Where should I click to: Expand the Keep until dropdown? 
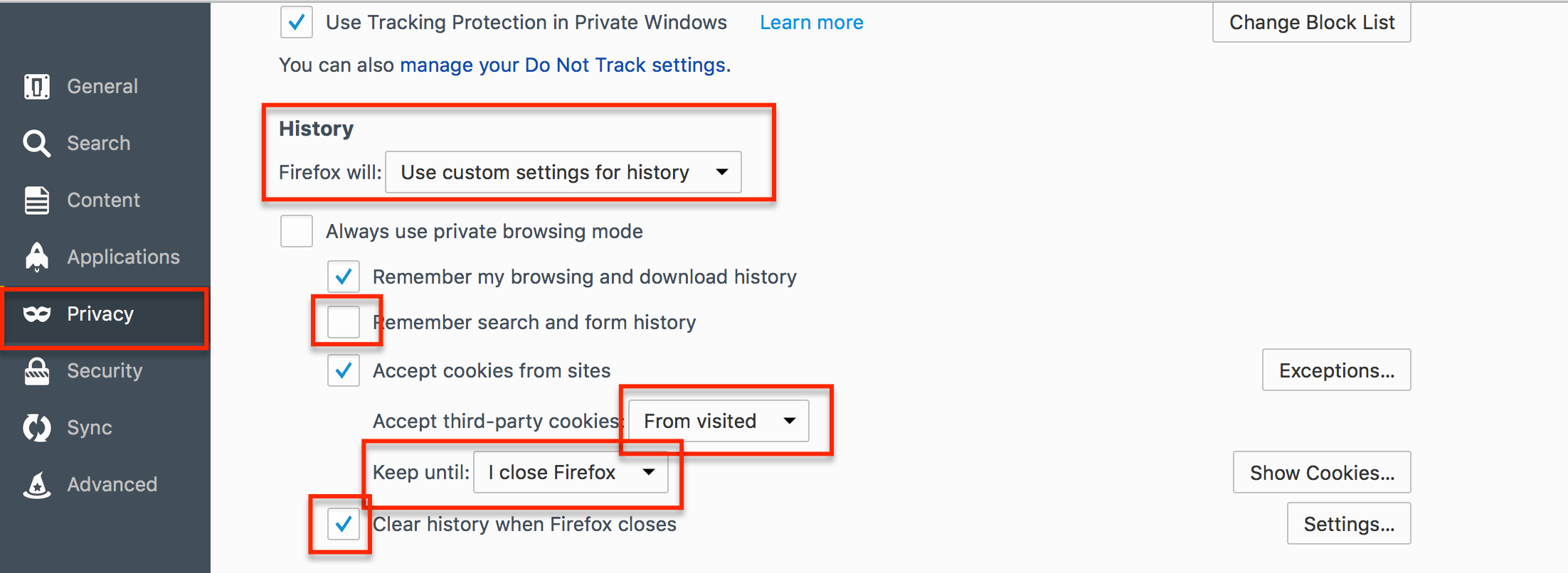[x=571, y=472]
